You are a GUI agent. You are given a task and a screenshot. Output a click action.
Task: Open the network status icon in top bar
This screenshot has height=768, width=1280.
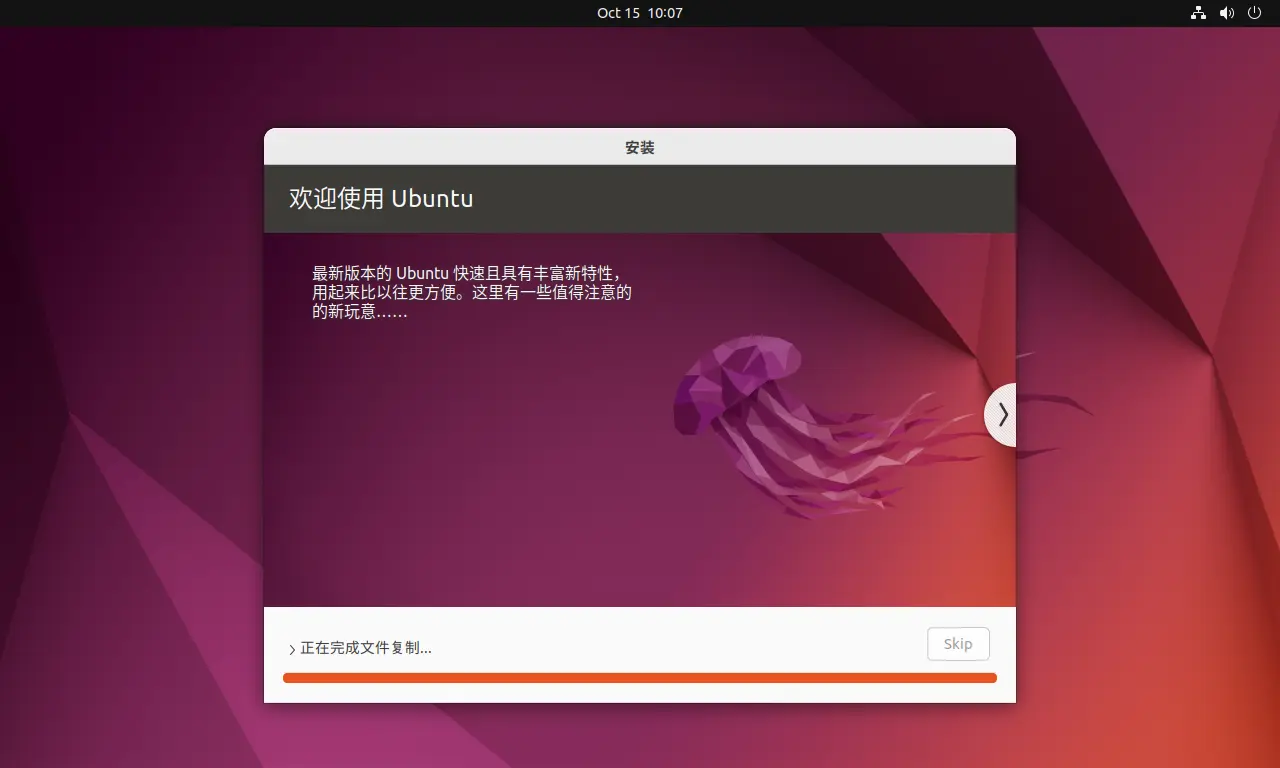1198,13
